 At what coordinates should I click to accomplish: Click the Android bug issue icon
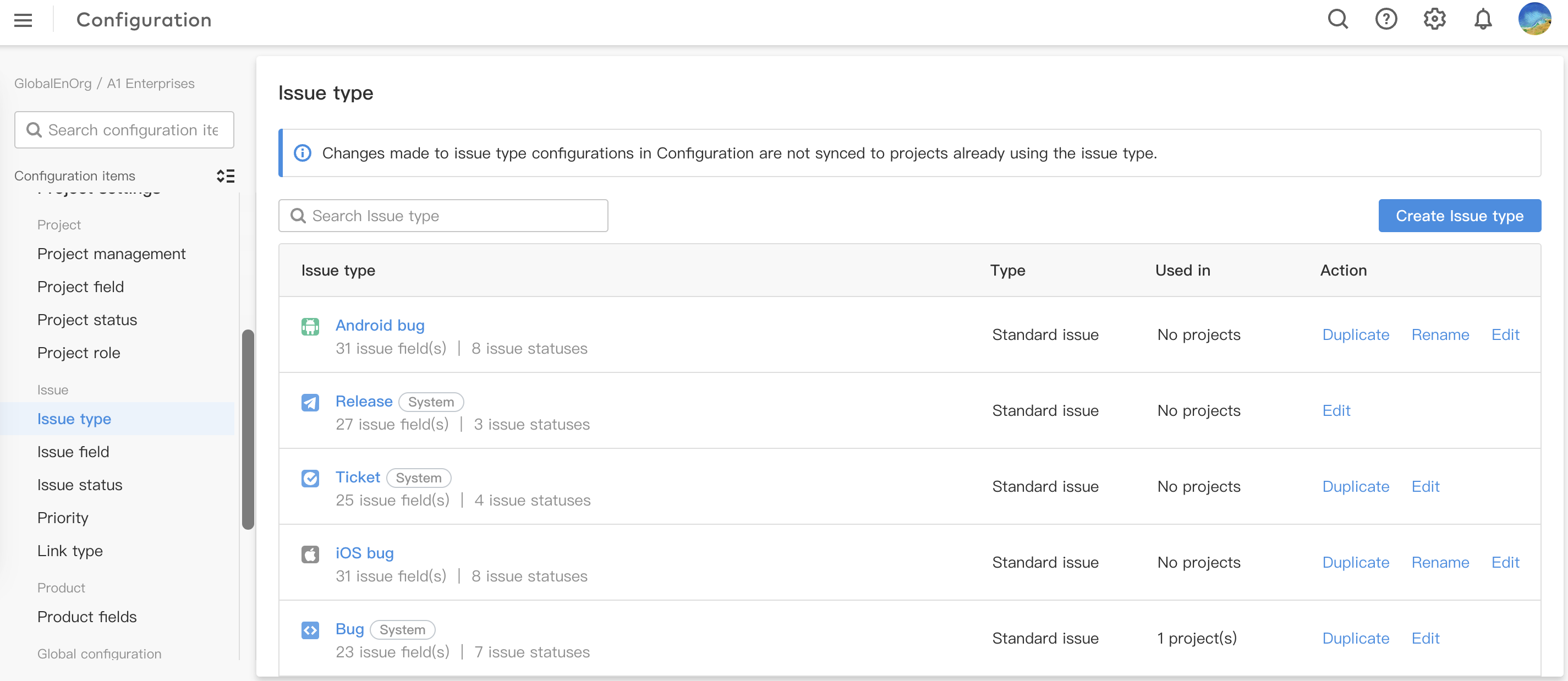point(310,327)
